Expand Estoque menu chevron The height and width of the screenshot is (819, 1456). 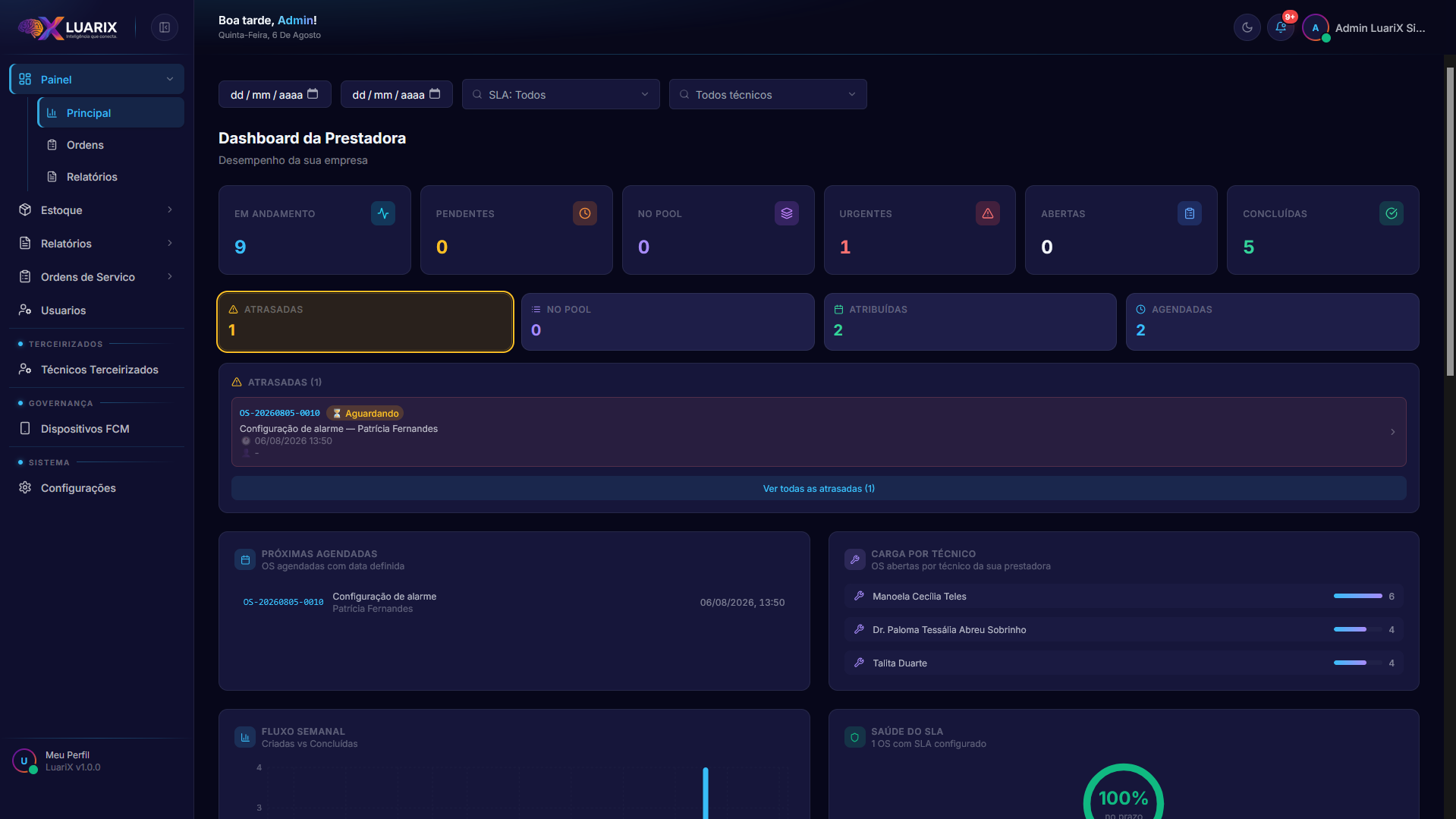[170, 209]
